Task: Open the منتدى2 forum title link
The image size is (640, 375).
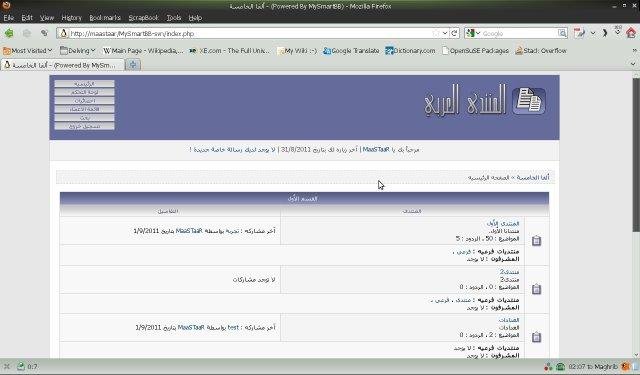Action: 509,272
